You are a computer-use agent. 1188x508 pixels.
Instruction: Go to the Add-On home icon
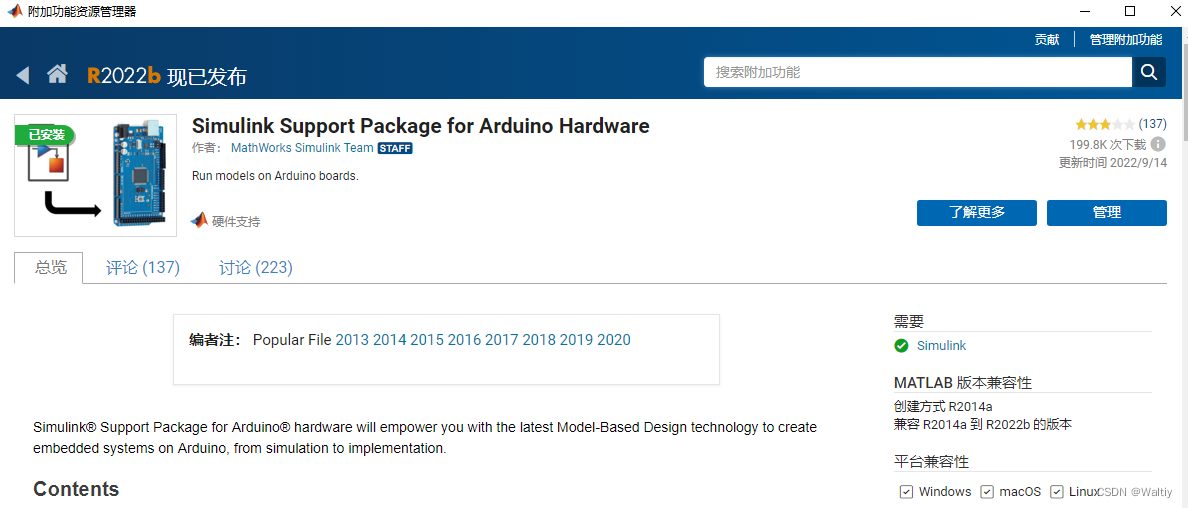[57, 74]
